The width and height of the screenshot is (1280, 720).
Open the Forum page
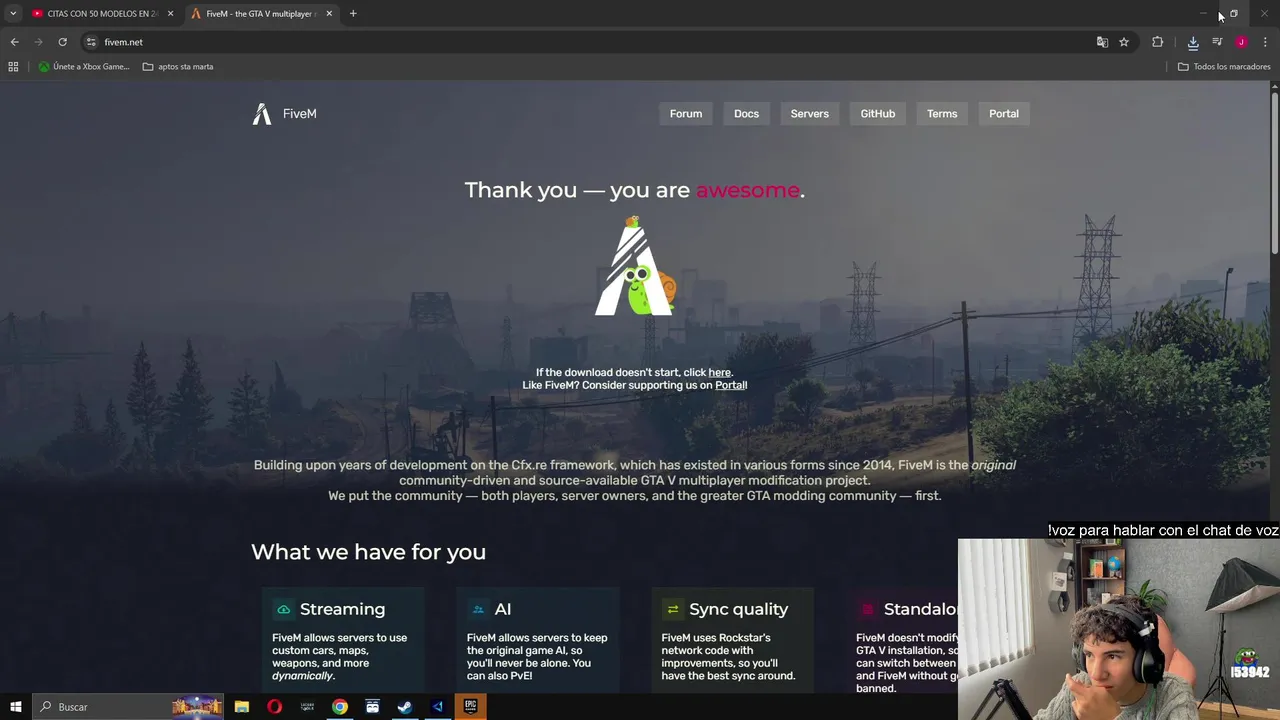point(686,114)
